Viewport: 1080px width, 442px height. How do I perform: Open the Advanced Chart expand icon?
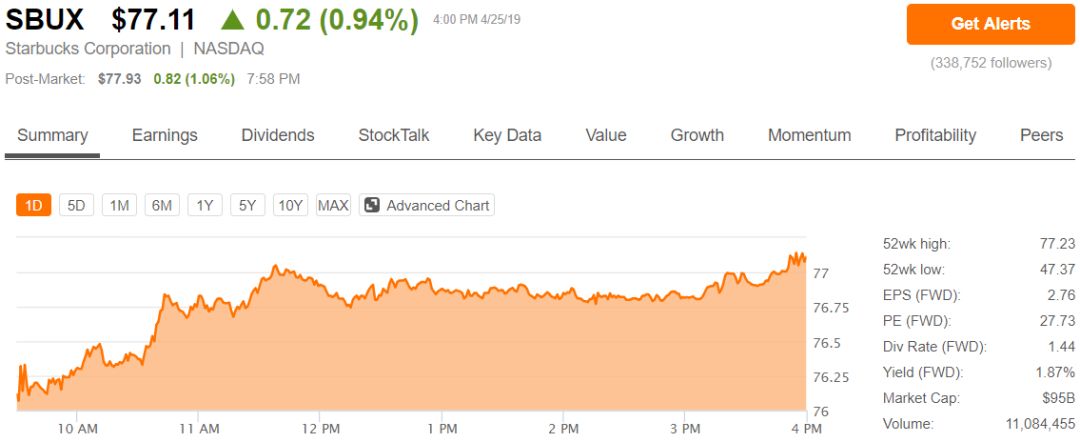(x=372, y=205)
